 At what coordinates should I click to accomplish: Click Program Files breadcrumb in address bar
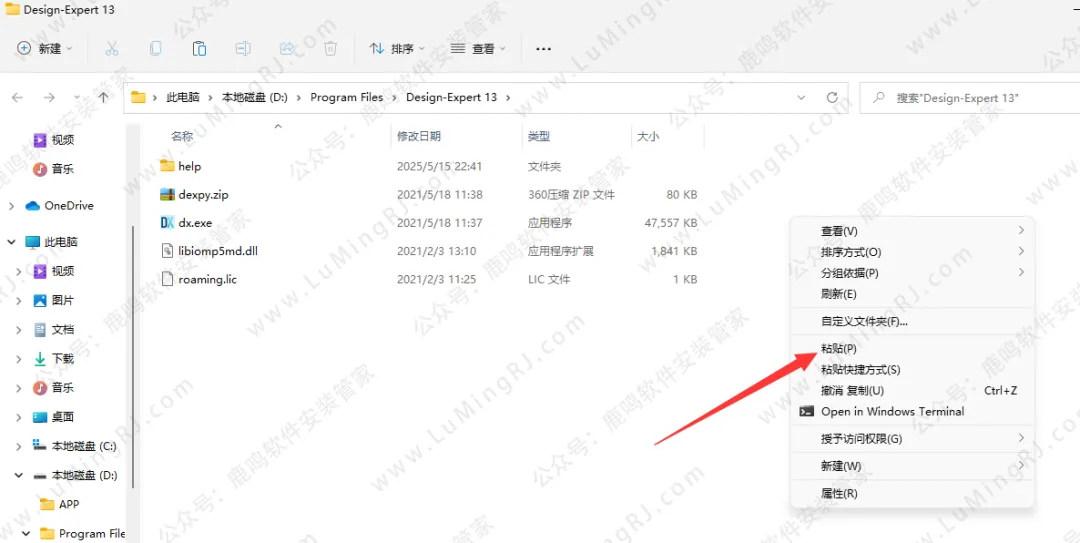coord(346,97)
